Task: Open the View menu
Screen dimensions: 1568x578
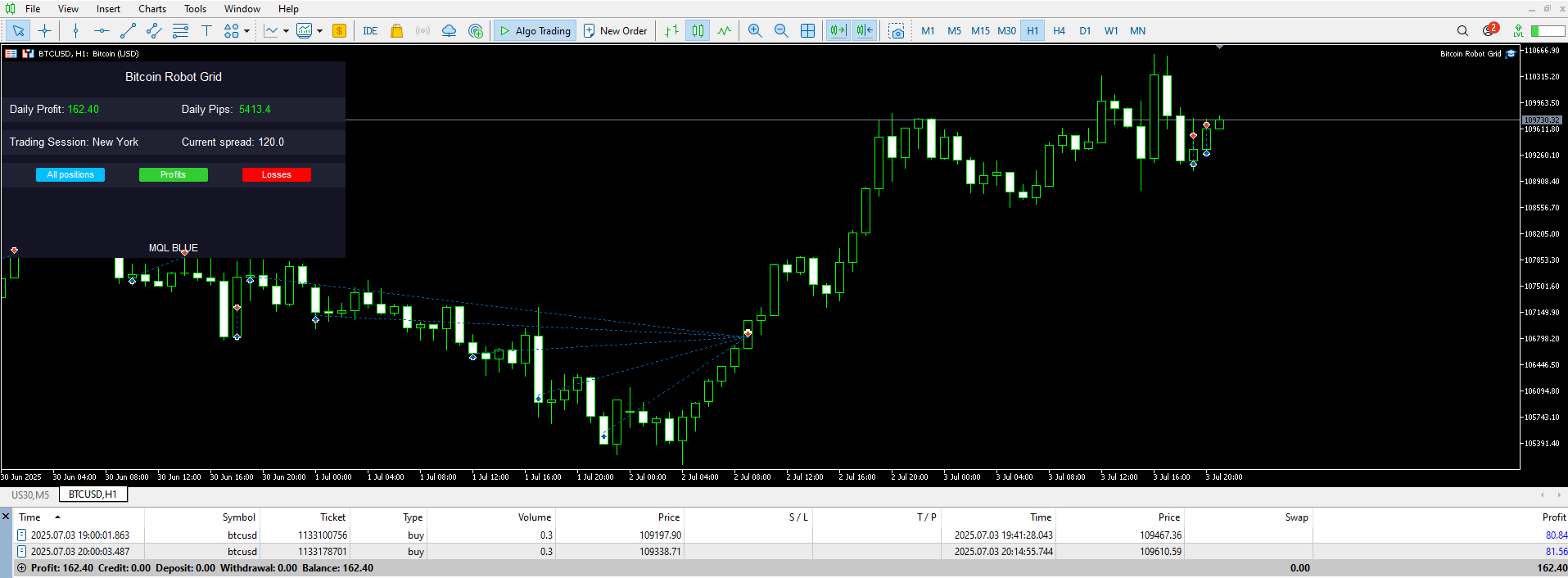Action: coord(68,9)
